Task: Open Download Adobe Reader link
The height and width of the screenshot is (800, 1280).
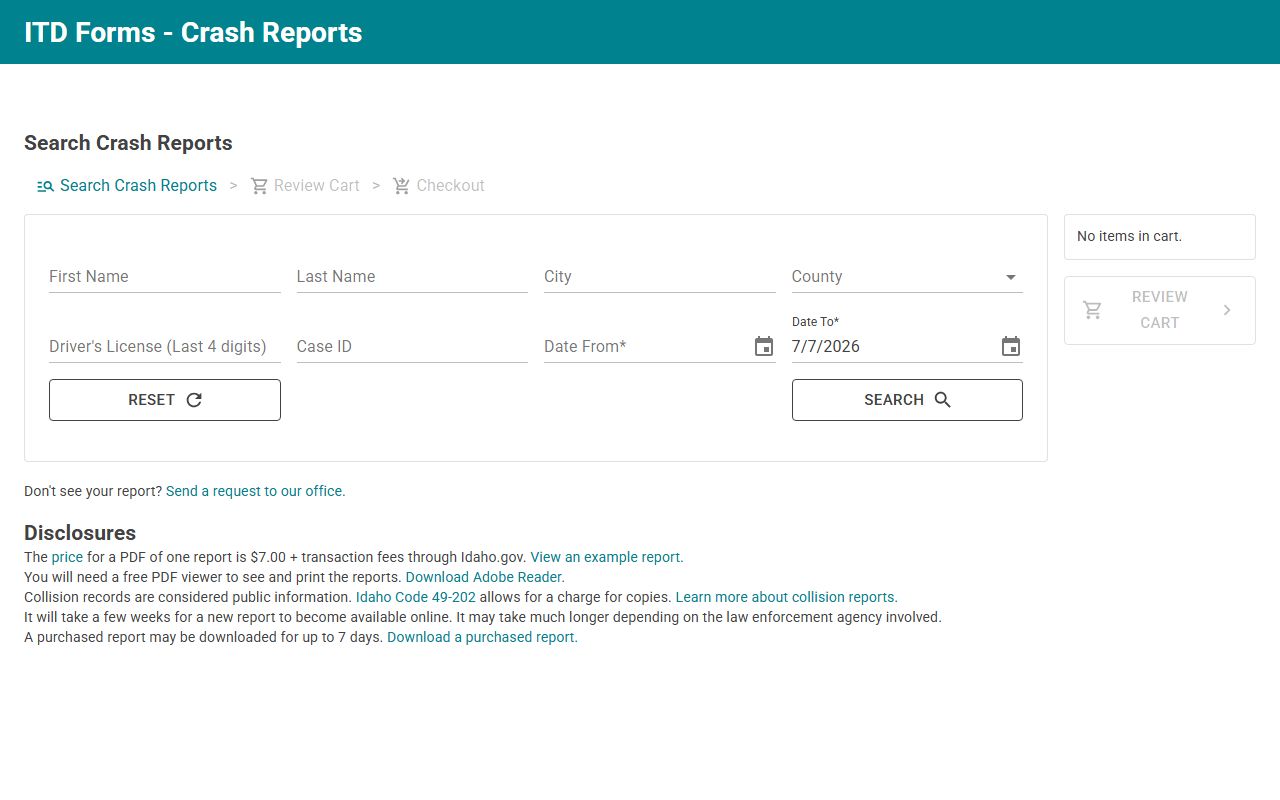Action: [485, 577]
